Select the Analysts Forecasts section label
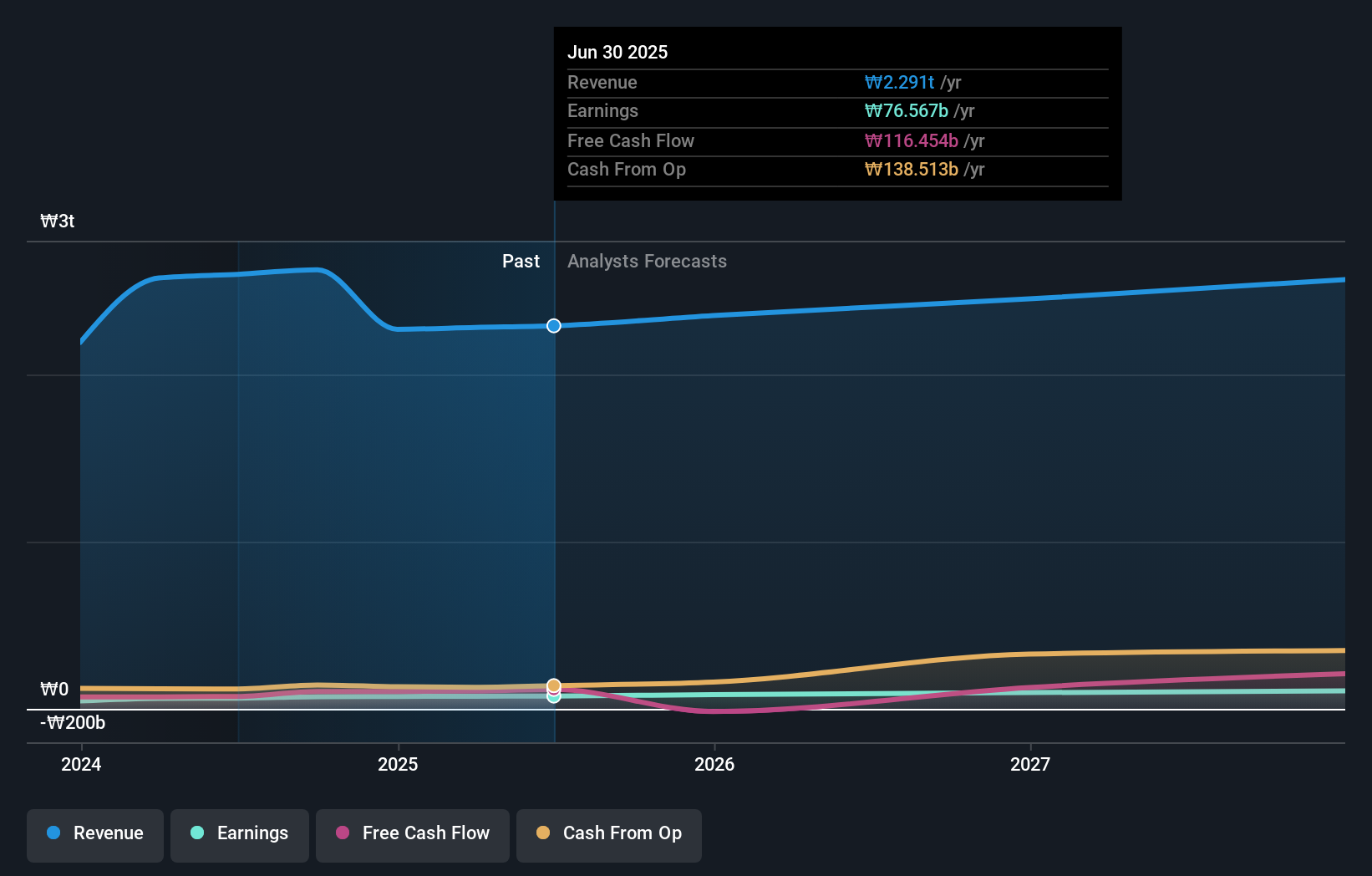 tap(646, 262)
